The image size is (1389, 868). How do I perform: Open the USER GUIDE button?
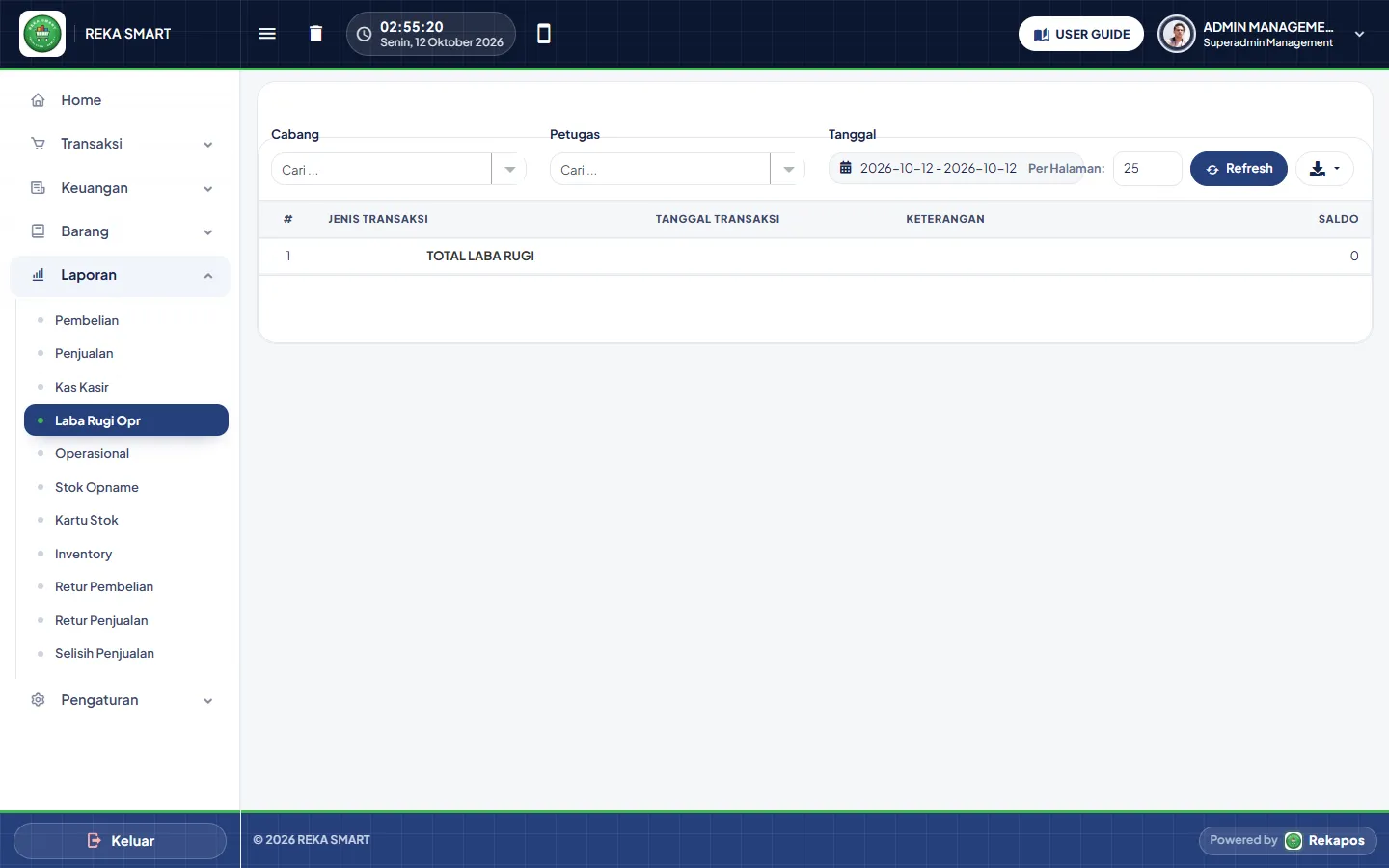coord(1081,34)
